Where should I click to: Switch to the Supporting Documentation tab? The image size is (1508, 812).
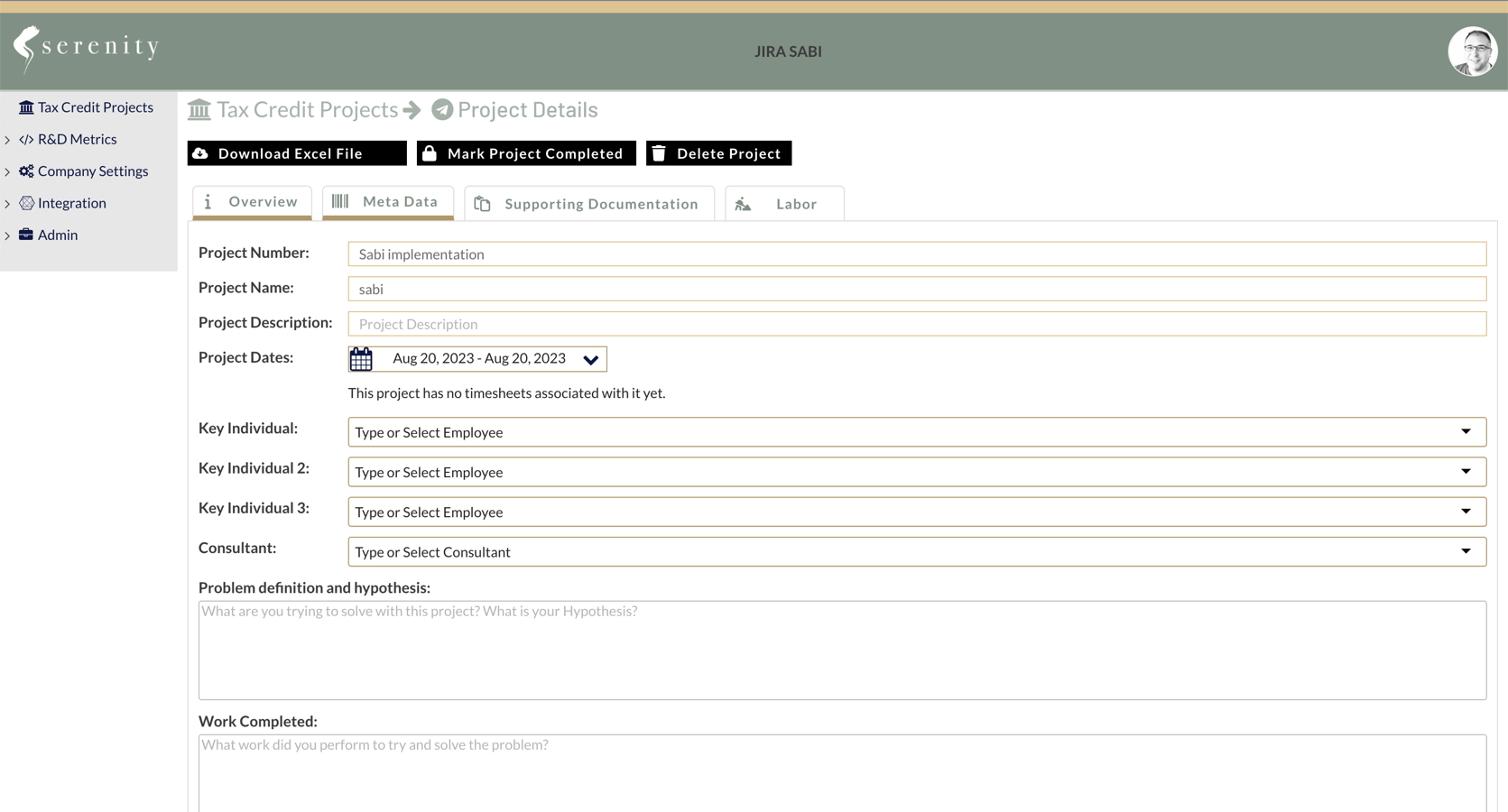tap(589, 204)
